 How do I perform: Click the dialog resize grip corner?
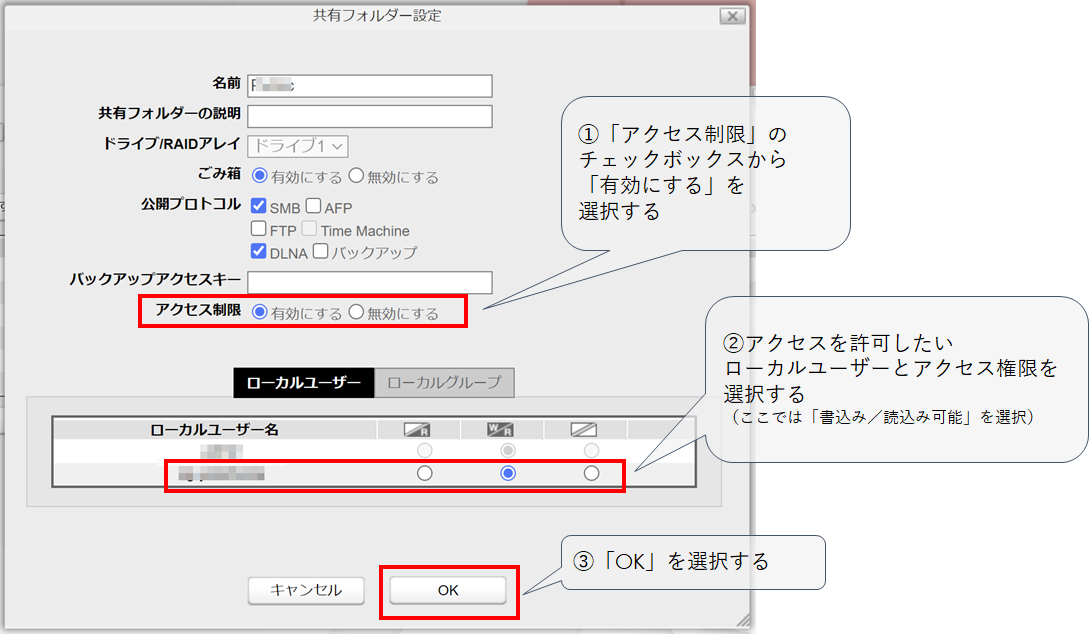[x=742, y=618]
